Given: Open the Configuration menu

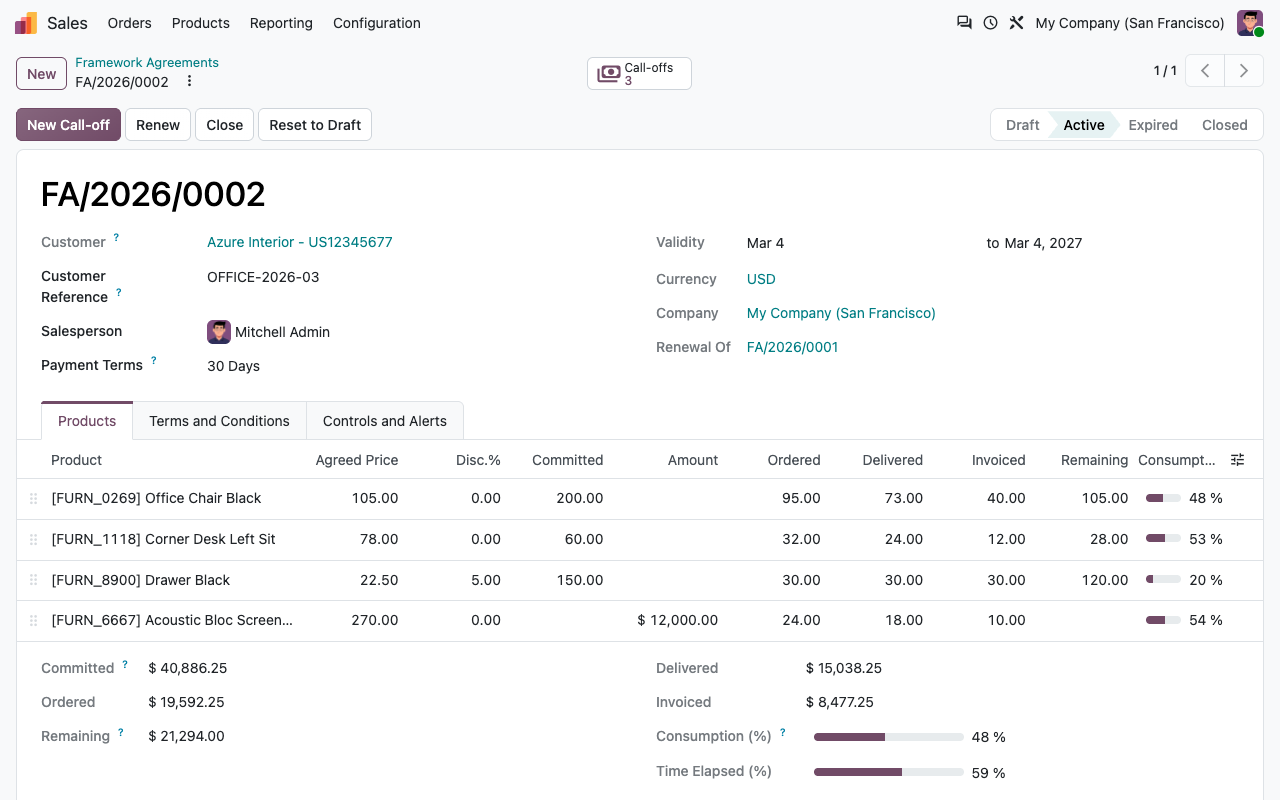Looking at the screenshot, I should [x=377, y=23].
